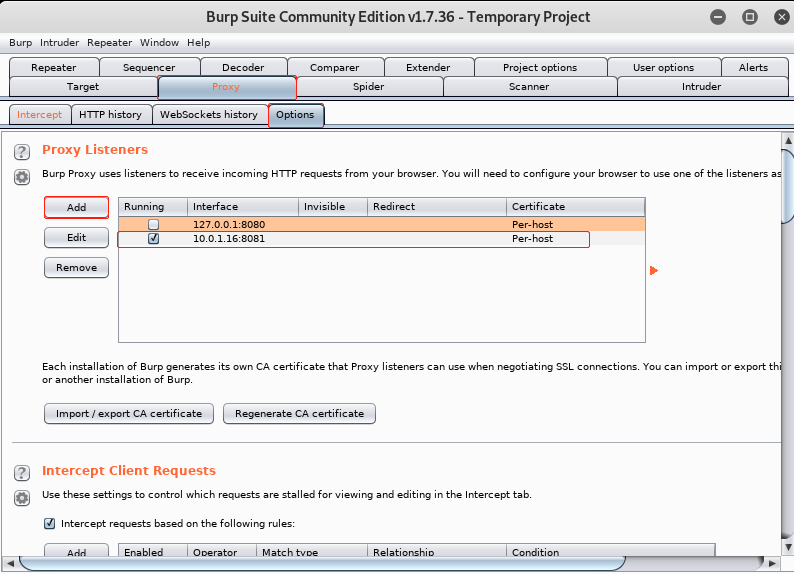
Task: Open the Decoder tab
Action: (243, 67)
